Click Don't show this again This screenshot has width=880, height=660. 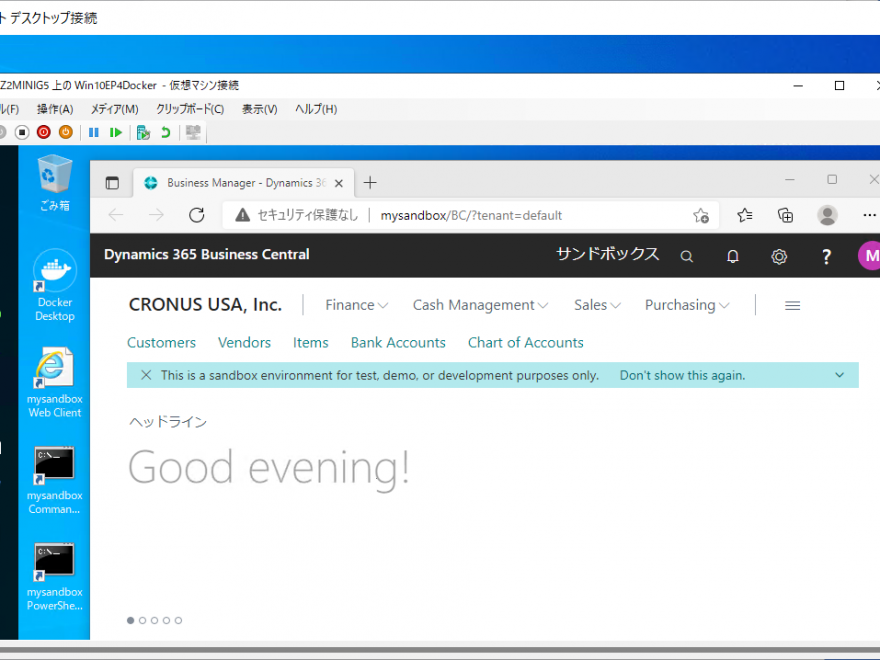(682, 375)
